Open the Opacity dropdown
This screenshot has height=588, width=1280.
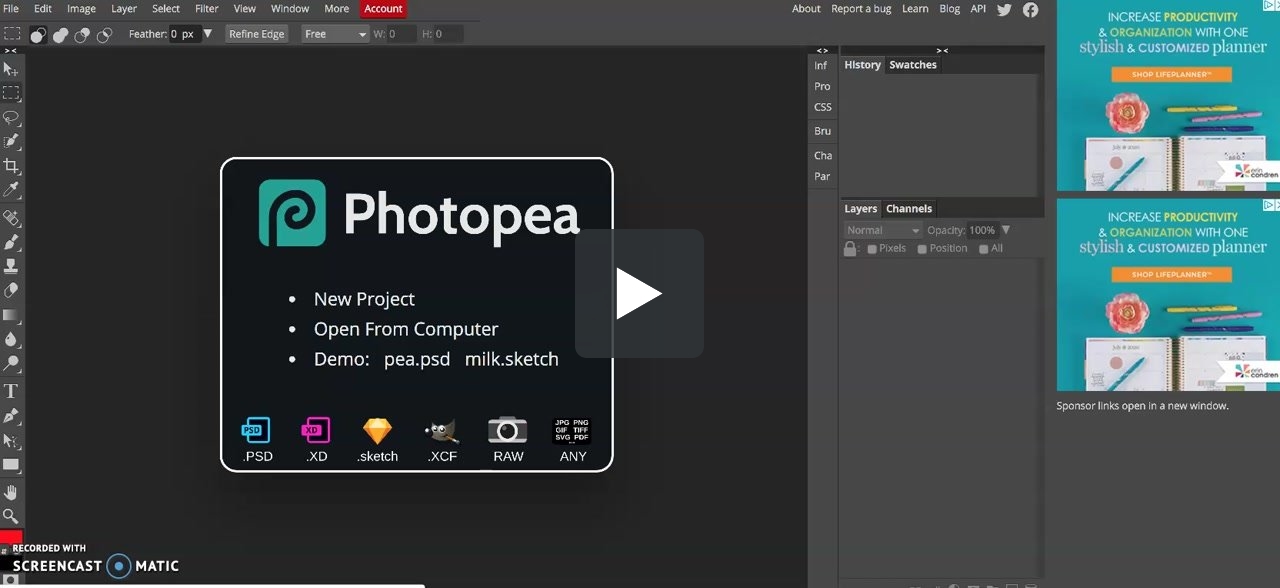pos(1006,230)
